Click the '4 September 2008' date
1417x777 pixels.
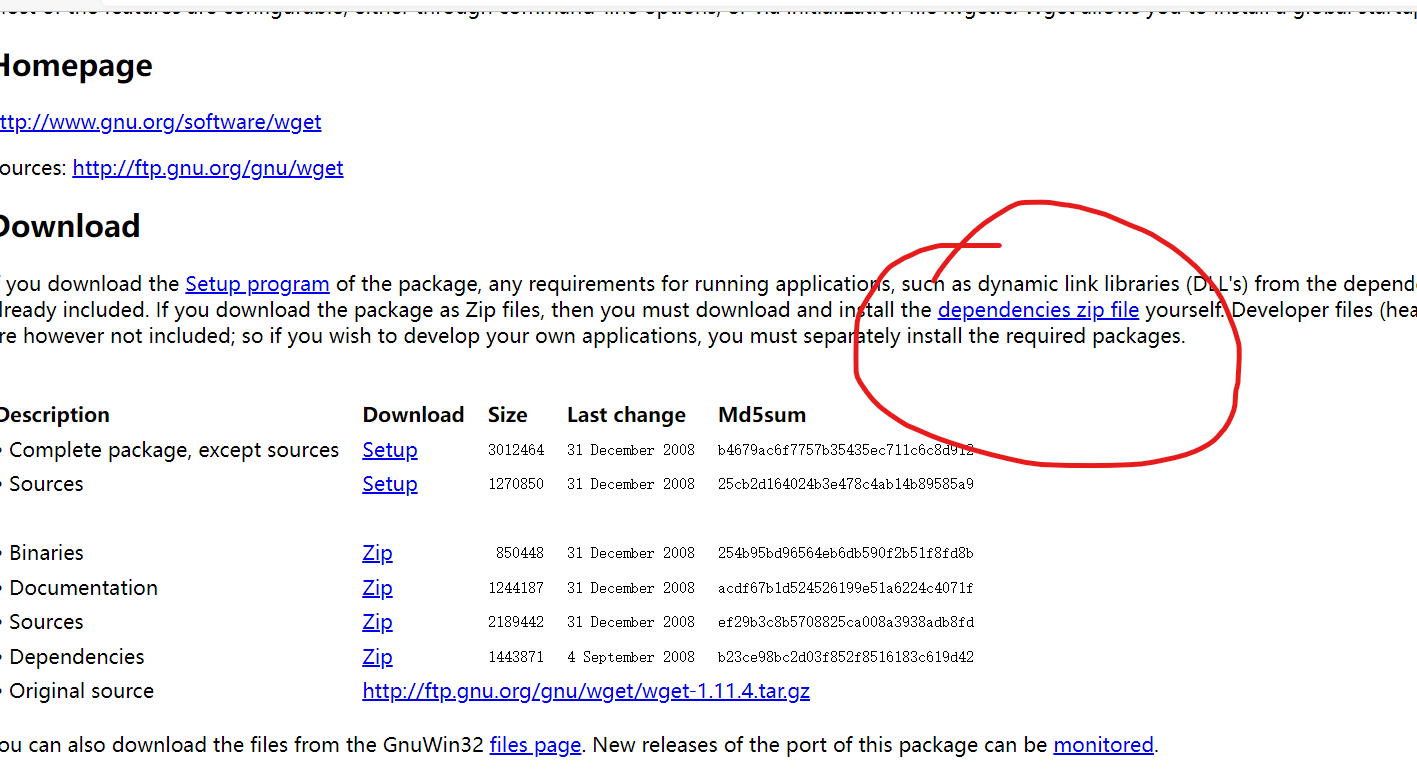pos(631,657)
